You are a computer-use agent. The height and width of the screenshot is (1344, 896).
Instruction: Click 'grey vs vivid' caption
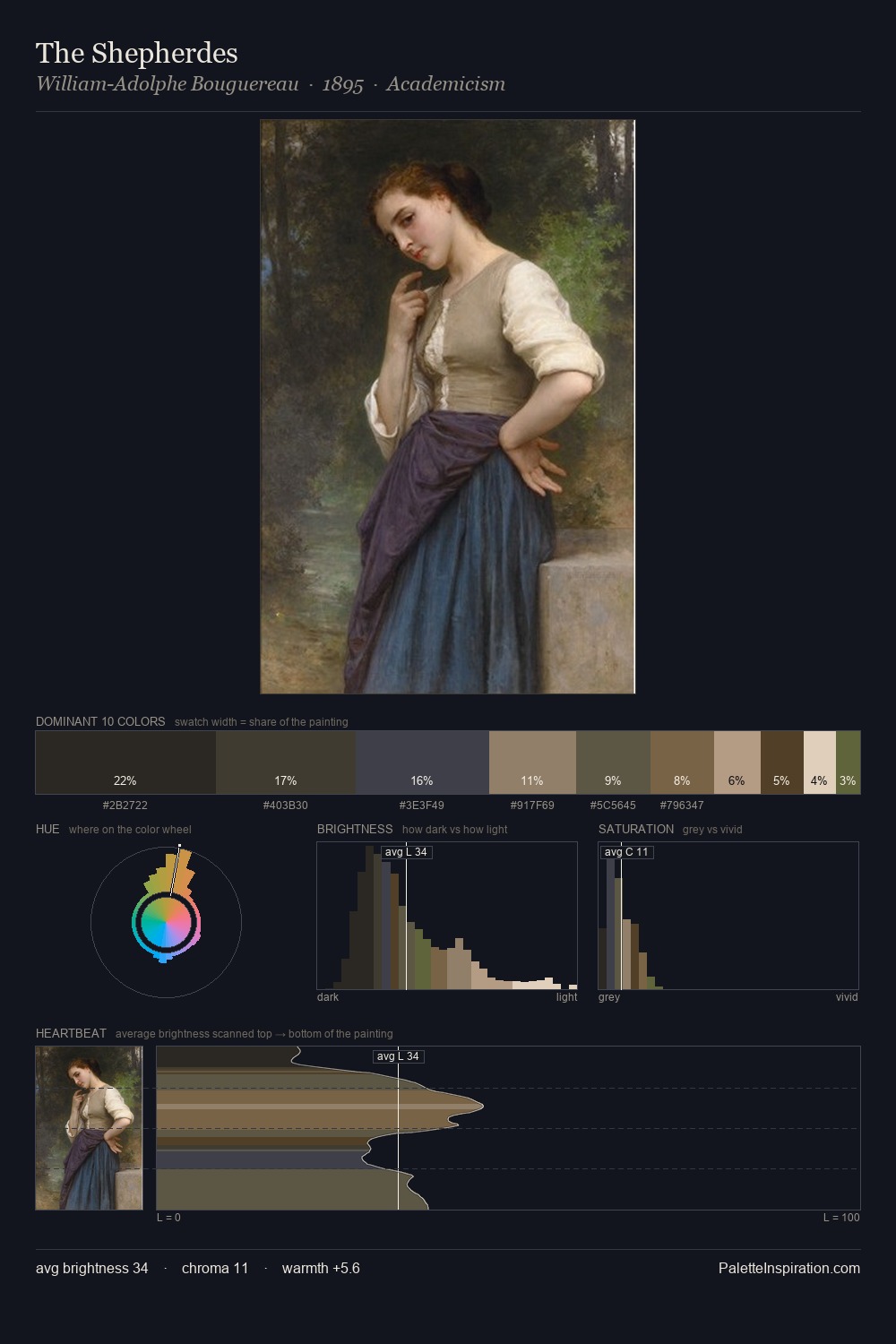tap(713, 830)
